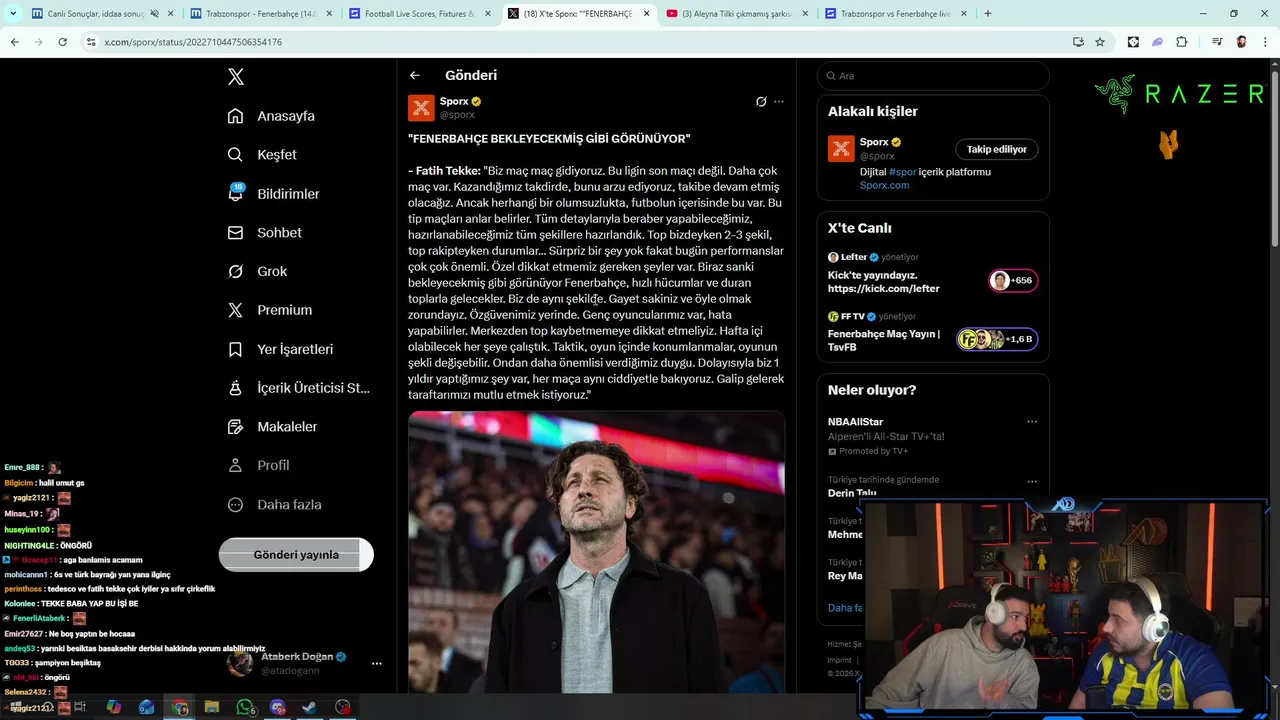The height and width of the screenshot is (720, 1280).
Task: Open WhatsApp in taskbar
Action: 245,707
